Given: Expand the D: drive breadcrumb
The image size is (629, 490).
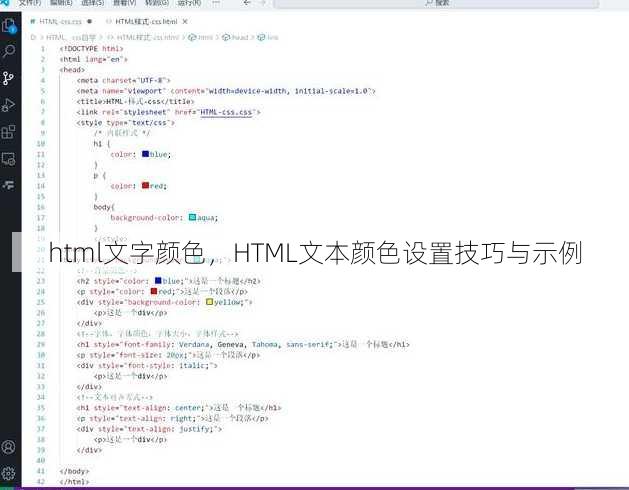Looking at the screenshot, I should 33,37.
